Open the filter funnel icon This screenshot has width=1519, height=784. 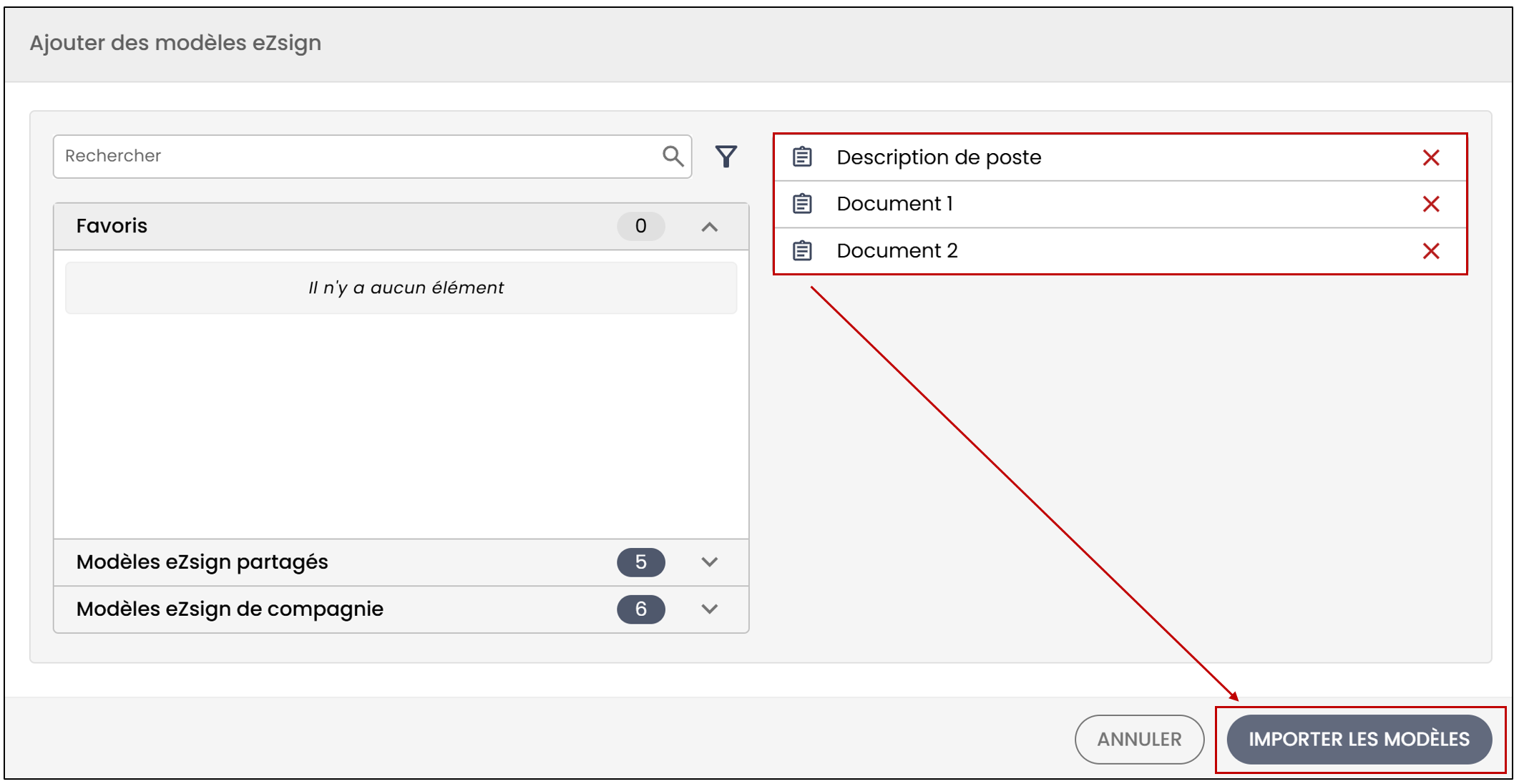726,156
